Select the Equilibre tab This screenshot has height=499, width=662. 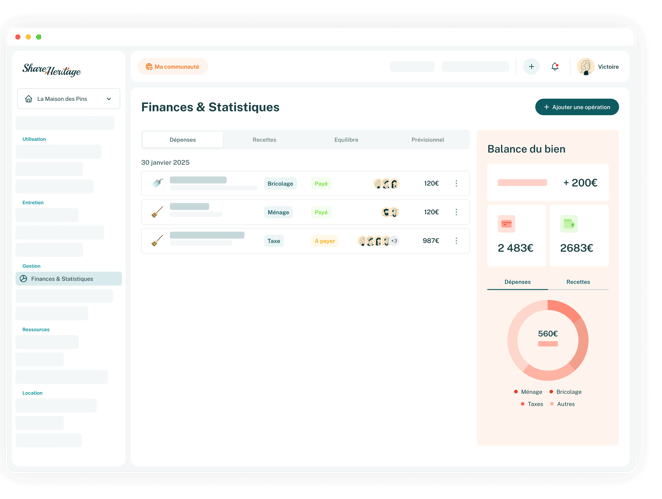[346, 140]
